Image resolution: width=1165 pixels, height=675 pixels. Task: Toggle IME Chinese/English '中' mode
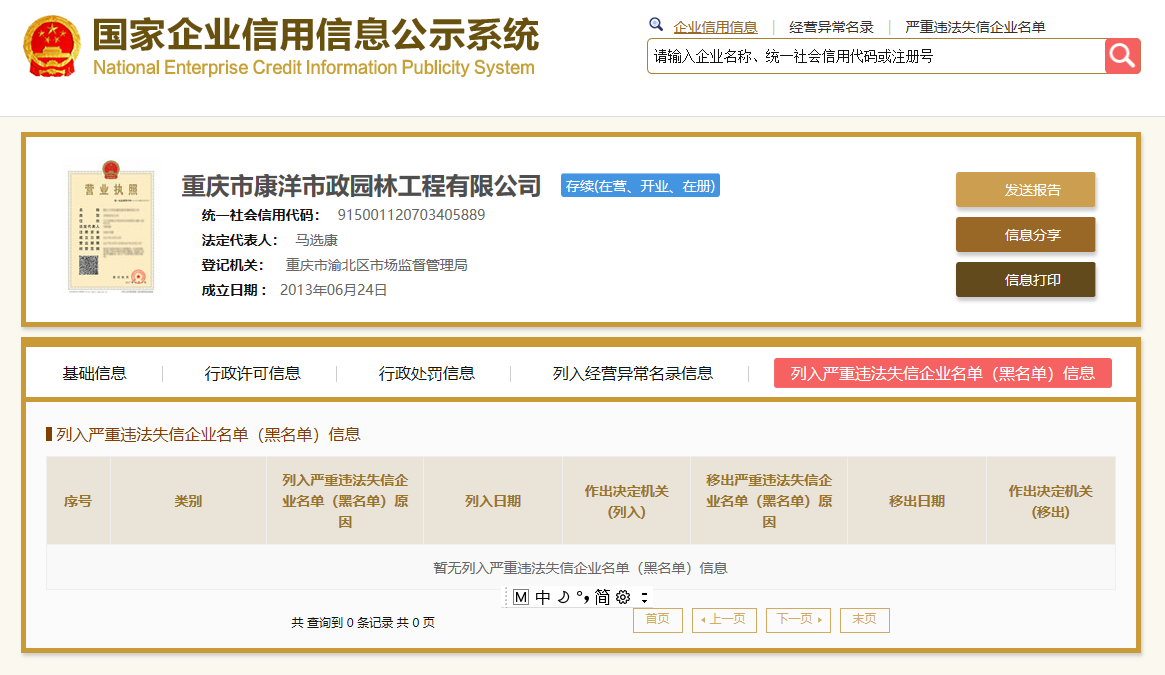point(542,597)
